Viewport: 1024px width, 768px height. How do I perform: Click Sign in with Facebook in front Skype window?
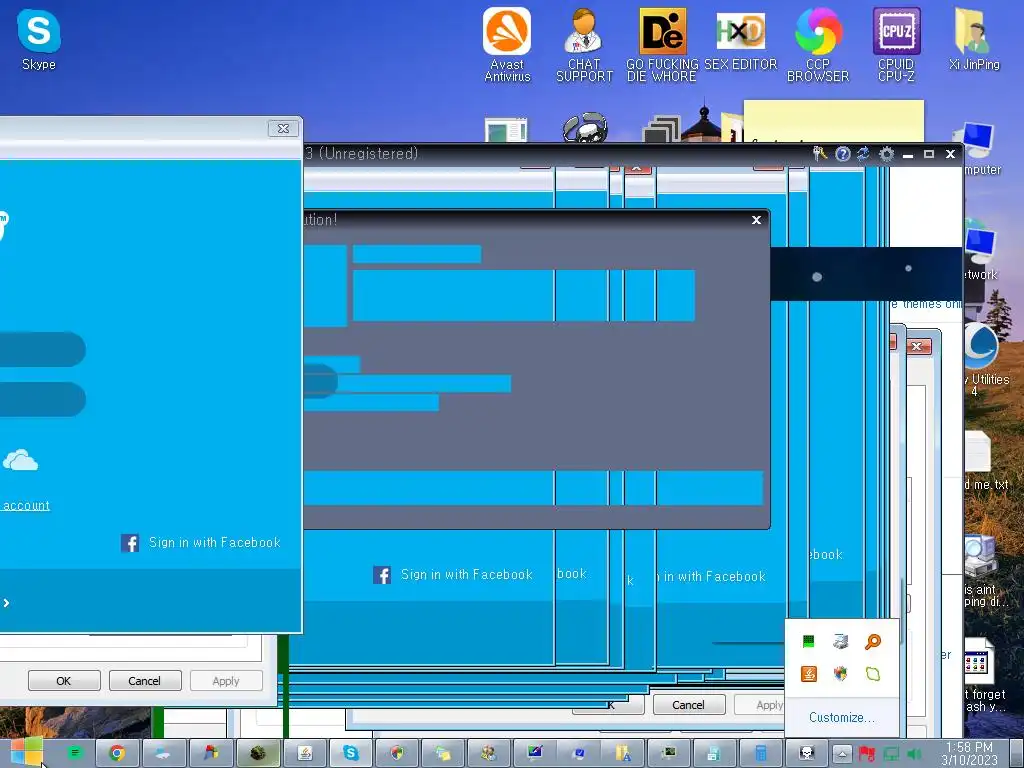tap(201, 543)
